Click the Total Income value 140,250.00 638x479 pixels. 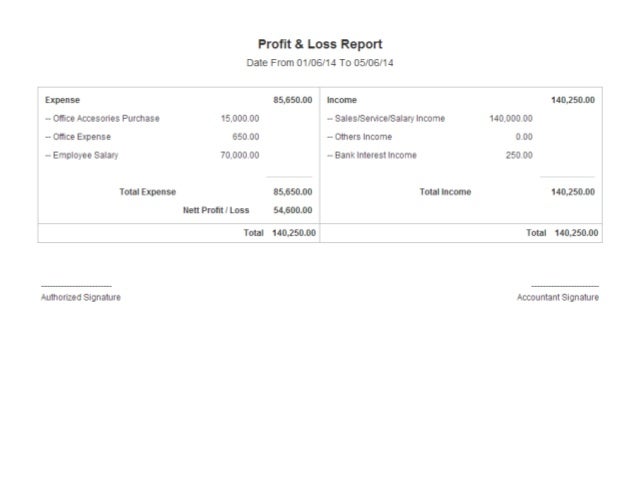point(573,192)
